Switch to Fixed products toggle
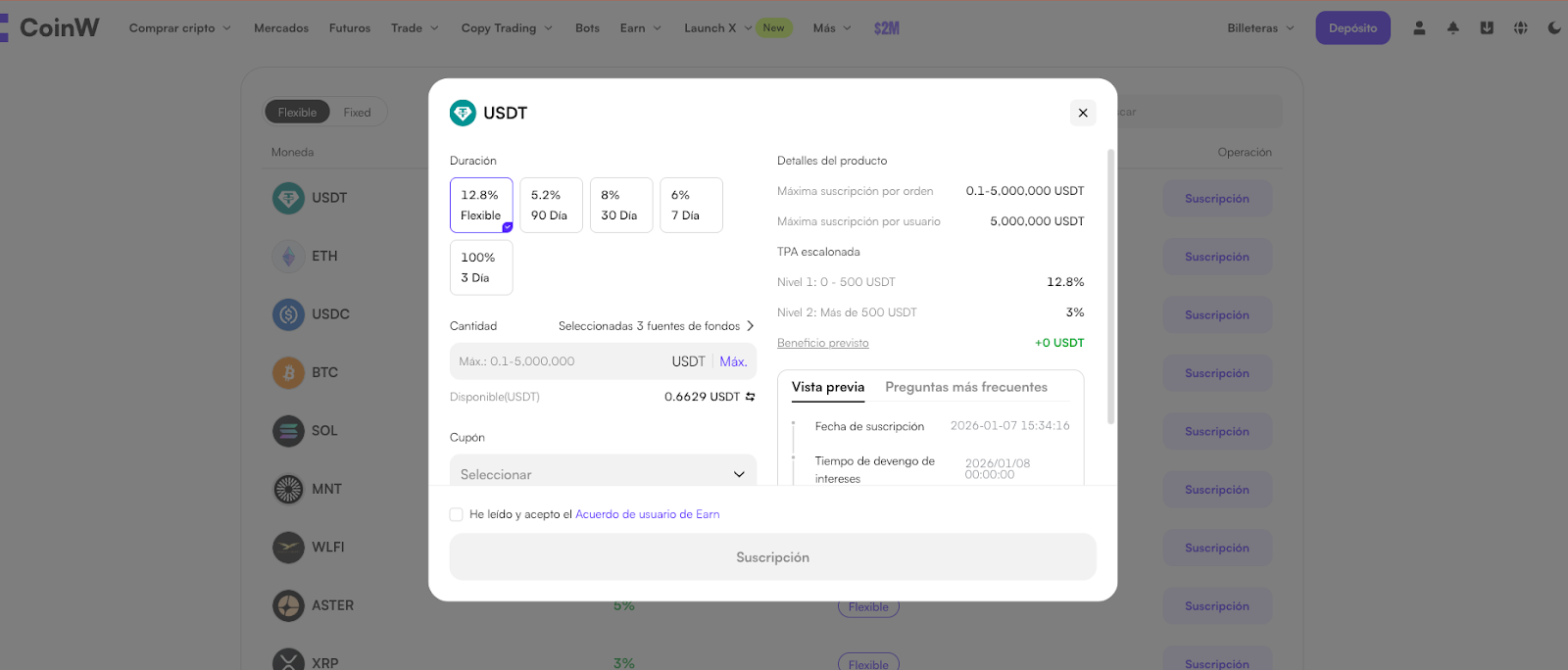The width and height of the screenshot is (1568, 670). pos(358,112)
